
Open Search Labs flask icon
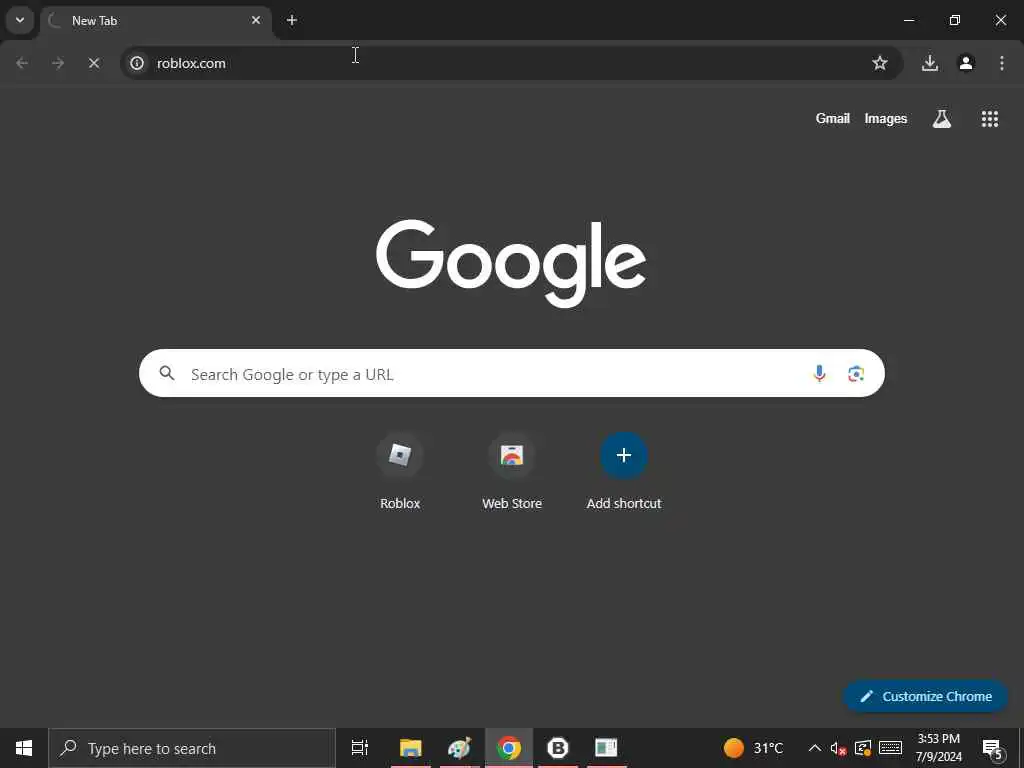coord(942,118)
